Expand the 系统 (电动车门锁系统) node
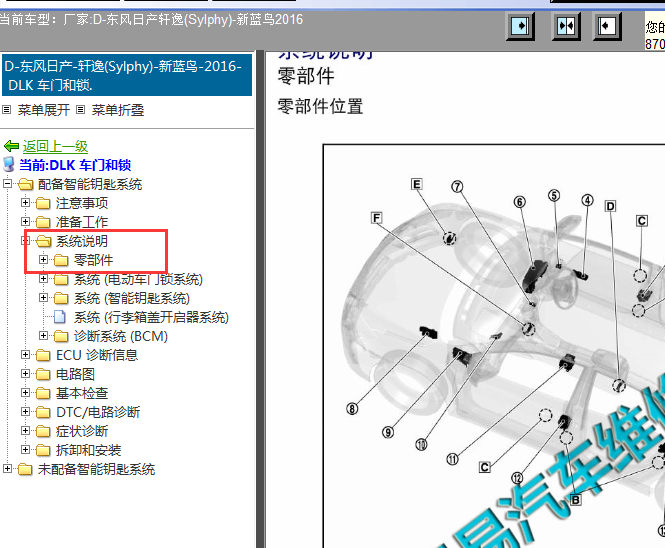This screenshot has height=548, width=665. [43, 278]
